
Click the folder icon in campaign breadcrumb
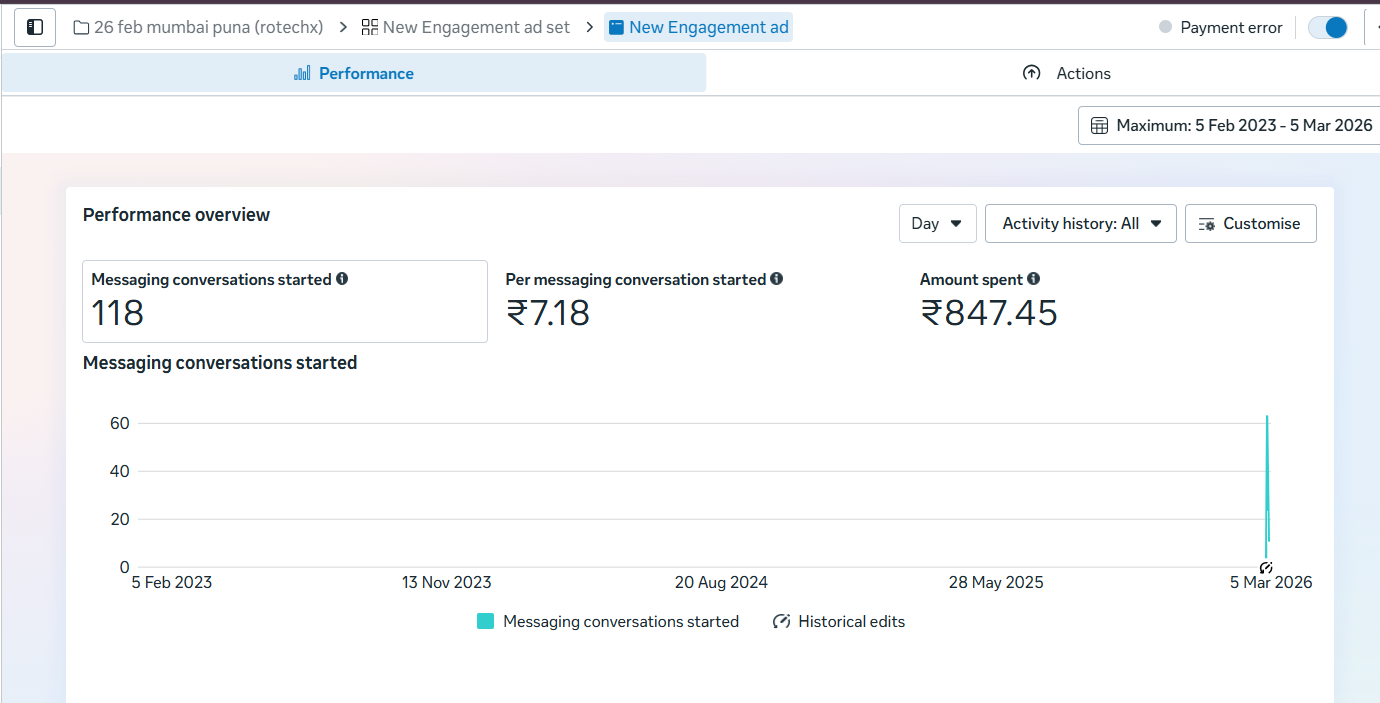click(x=81, y=27)
